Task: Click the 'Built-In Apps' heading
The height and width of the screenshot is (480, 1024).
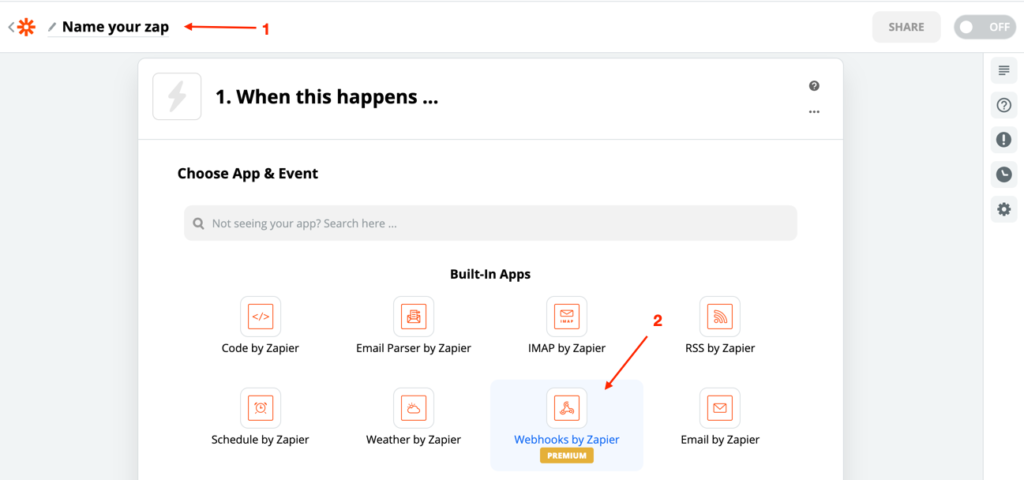Action: click(490, 274)
